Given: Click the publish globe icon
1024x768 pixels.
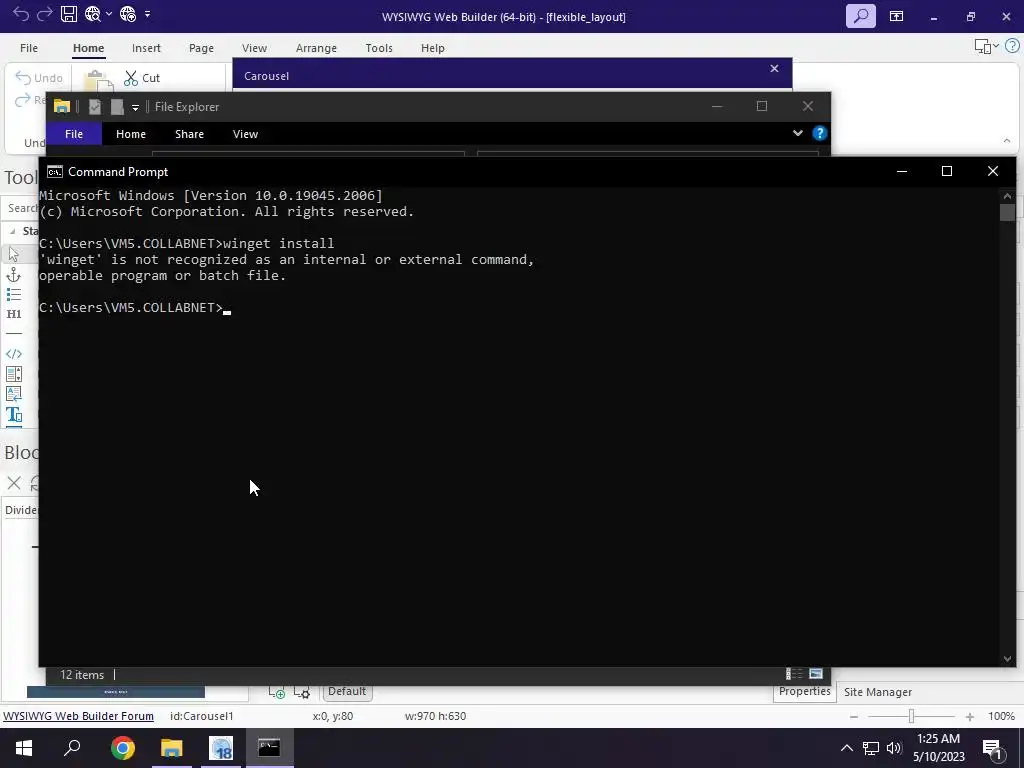Looking at the screenshot, I should [128, 14].
